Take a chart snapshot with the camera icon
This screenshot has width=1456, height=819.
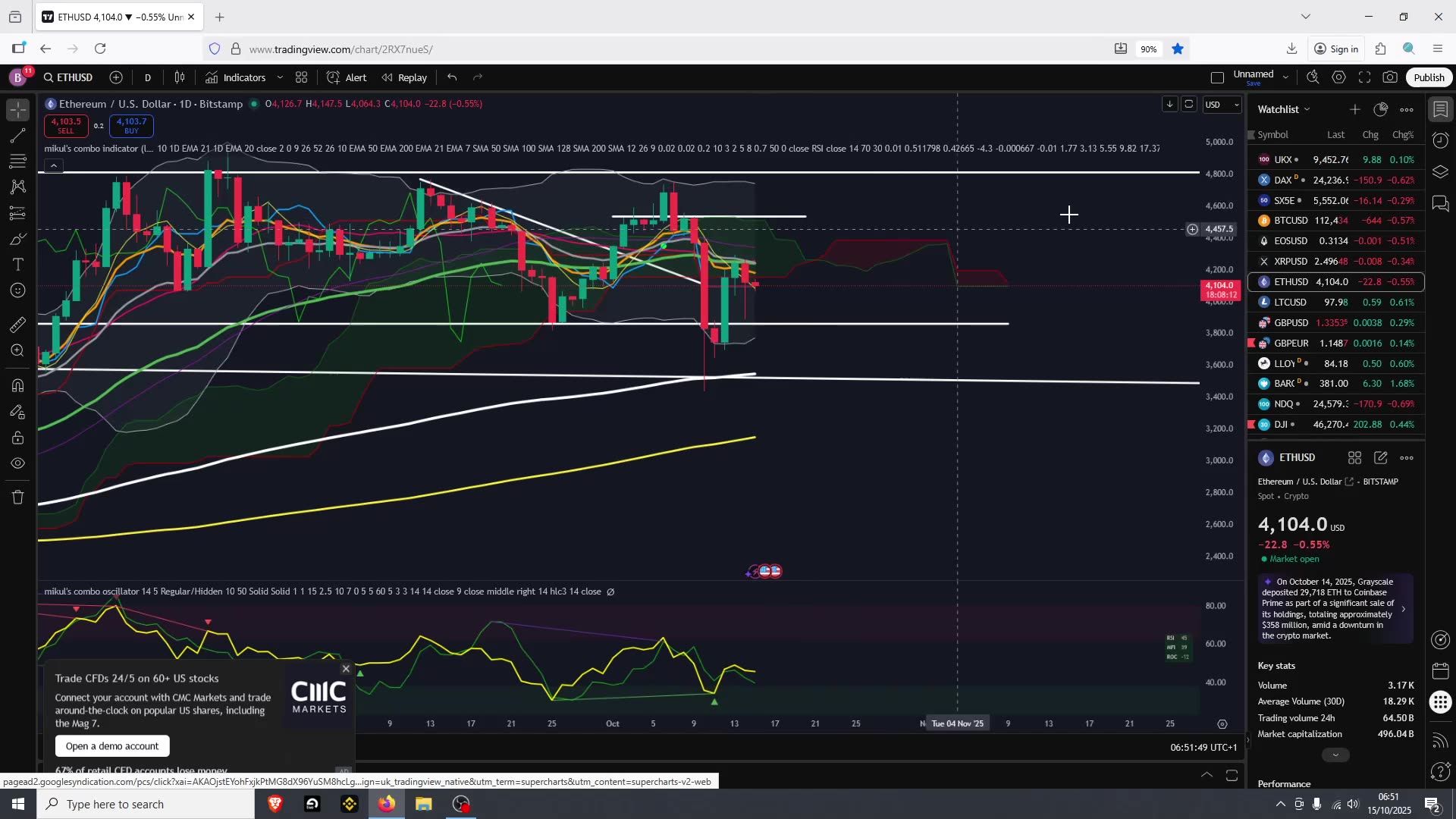tap(1391, 77)
